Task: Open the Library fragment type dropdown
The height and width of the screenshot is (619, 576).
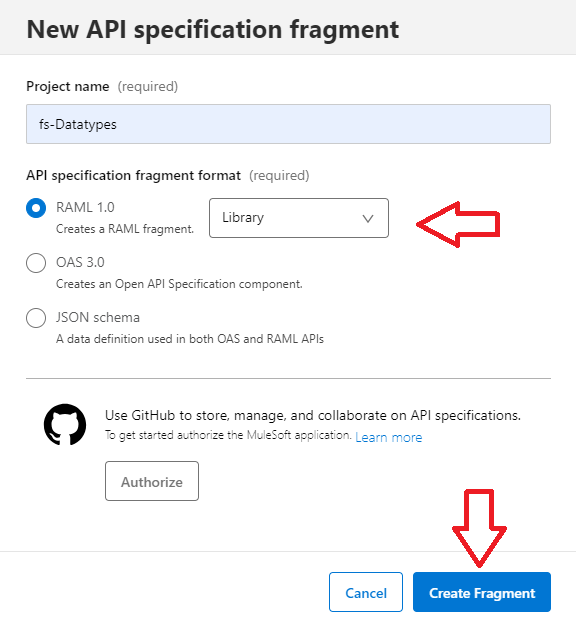Action: tap(299, 218)
